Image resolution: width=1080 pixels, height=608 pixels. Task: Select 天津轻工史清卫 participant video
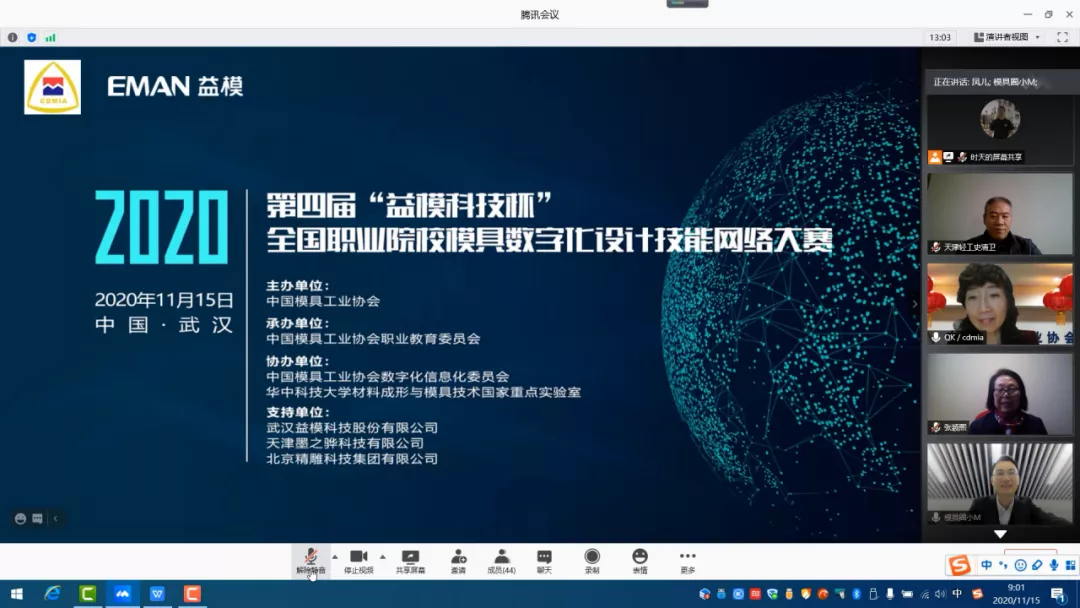pyautogui.click(x=999, y=213)
